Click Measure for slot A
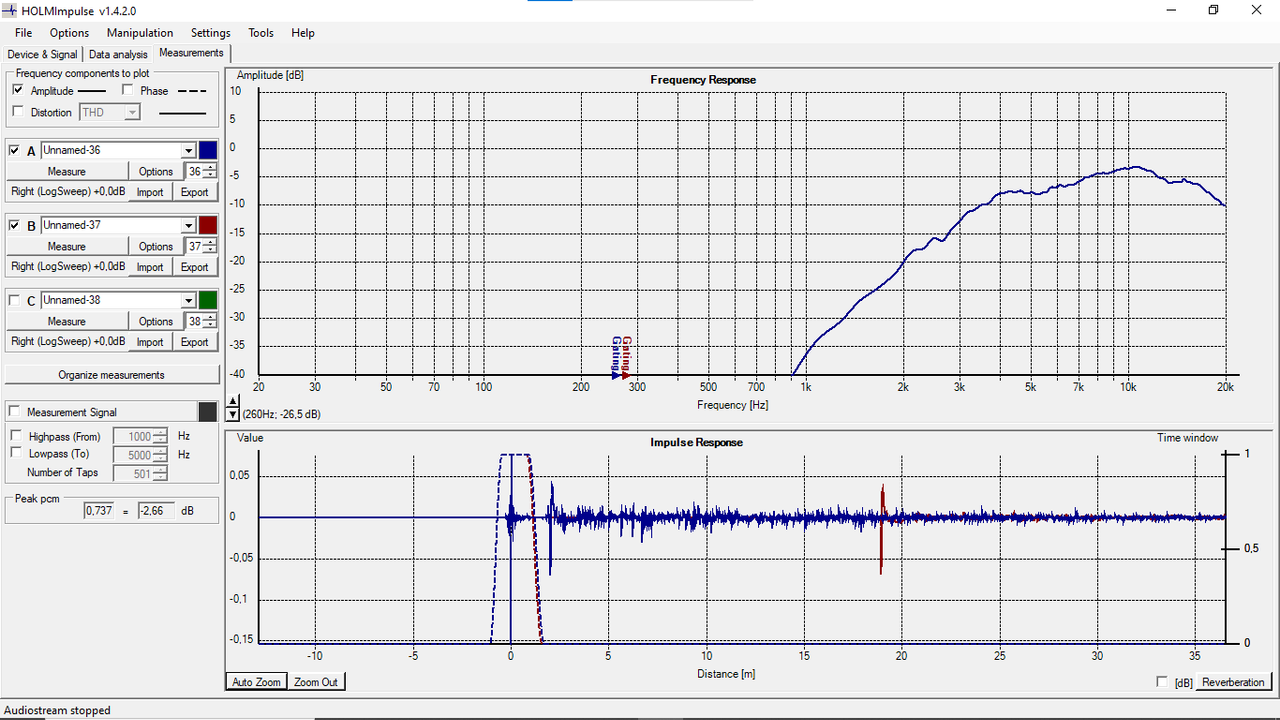This screenshot has height=720, width=1280. pyautogui.click(x=67, y=171)
